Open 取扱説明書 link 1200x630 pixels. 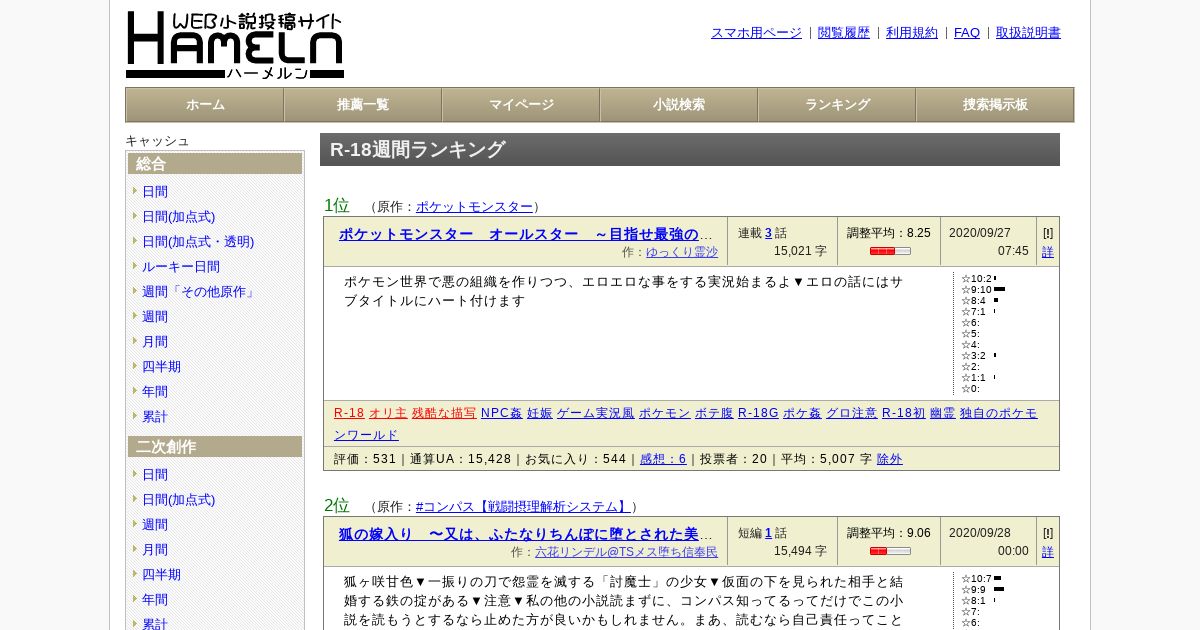(x=1028, y=32)
